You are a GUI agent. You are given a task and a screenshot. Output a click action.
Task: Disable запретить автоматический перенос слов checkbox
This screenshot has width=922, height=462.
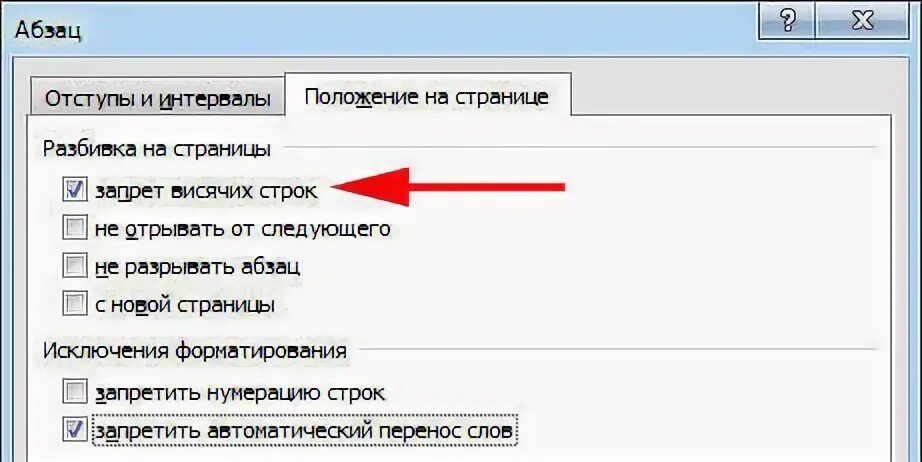tap(75, 430)
